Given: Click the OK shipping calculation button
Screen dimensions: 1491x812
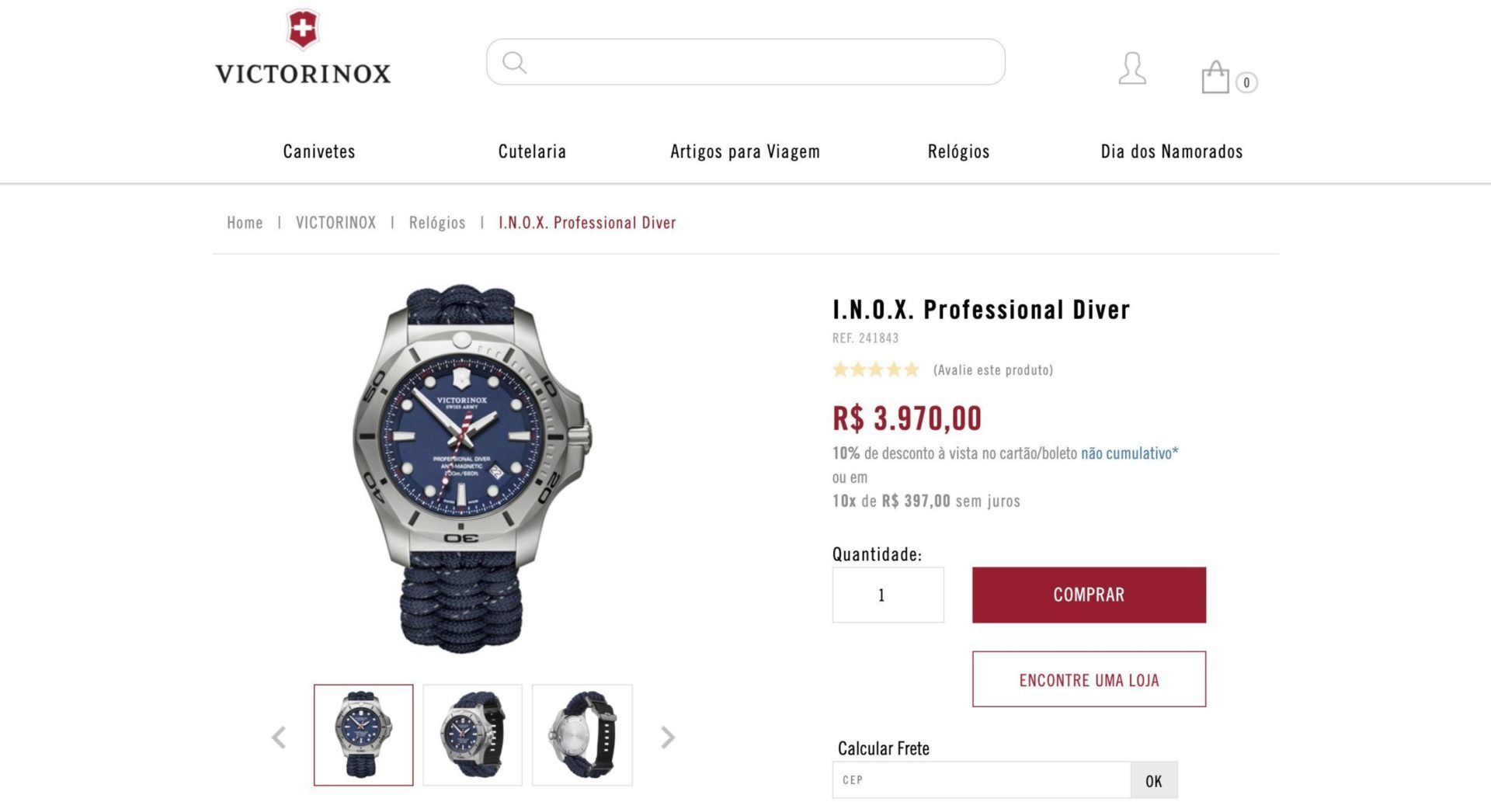Looking at the screenshot, I should click(x=1154, y=780).
